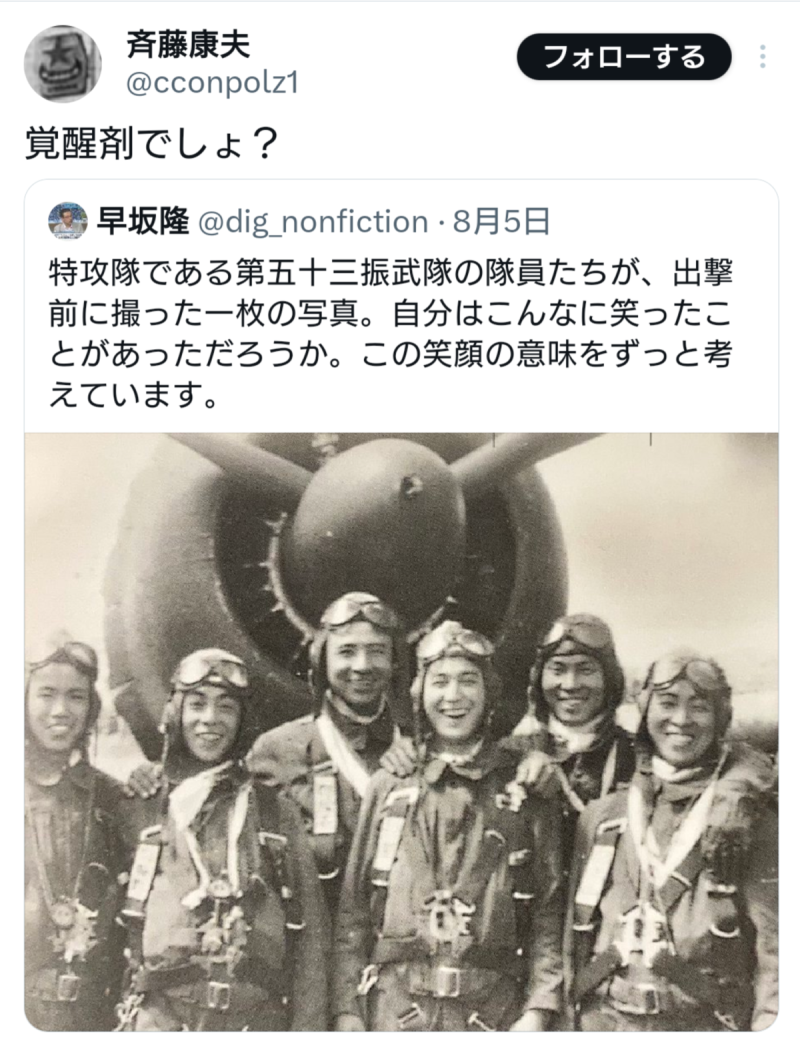Open 早坂隆's small avatar in quoted tweet
The image size is (800, 1040).
coord(68,221)
